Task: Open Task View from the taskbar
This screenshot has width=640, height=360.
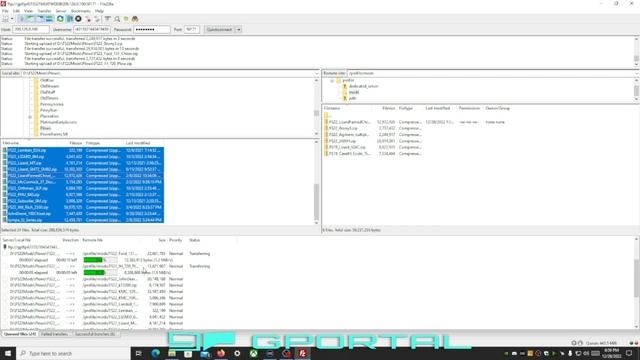Action: tap(138, 353)
